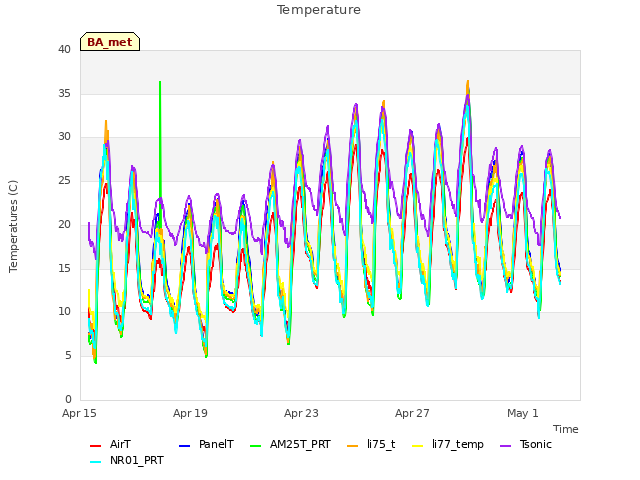640x480 pixels.
Task: Click the Apr 15 x-axis tick label
Action: 79,413
